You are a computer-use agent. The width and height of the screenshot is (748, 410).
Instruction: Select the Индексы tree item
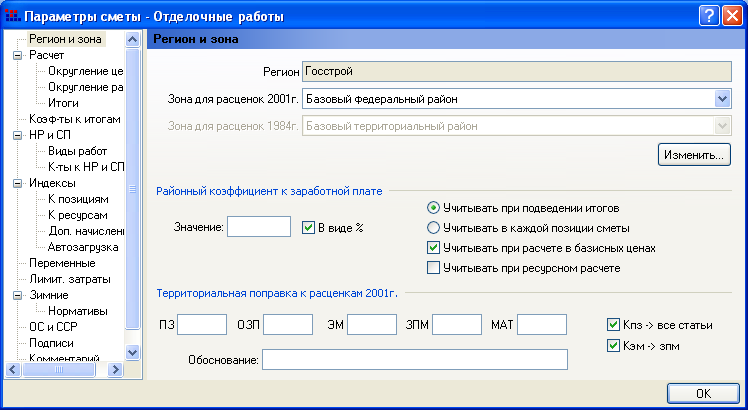pos(52,183)
